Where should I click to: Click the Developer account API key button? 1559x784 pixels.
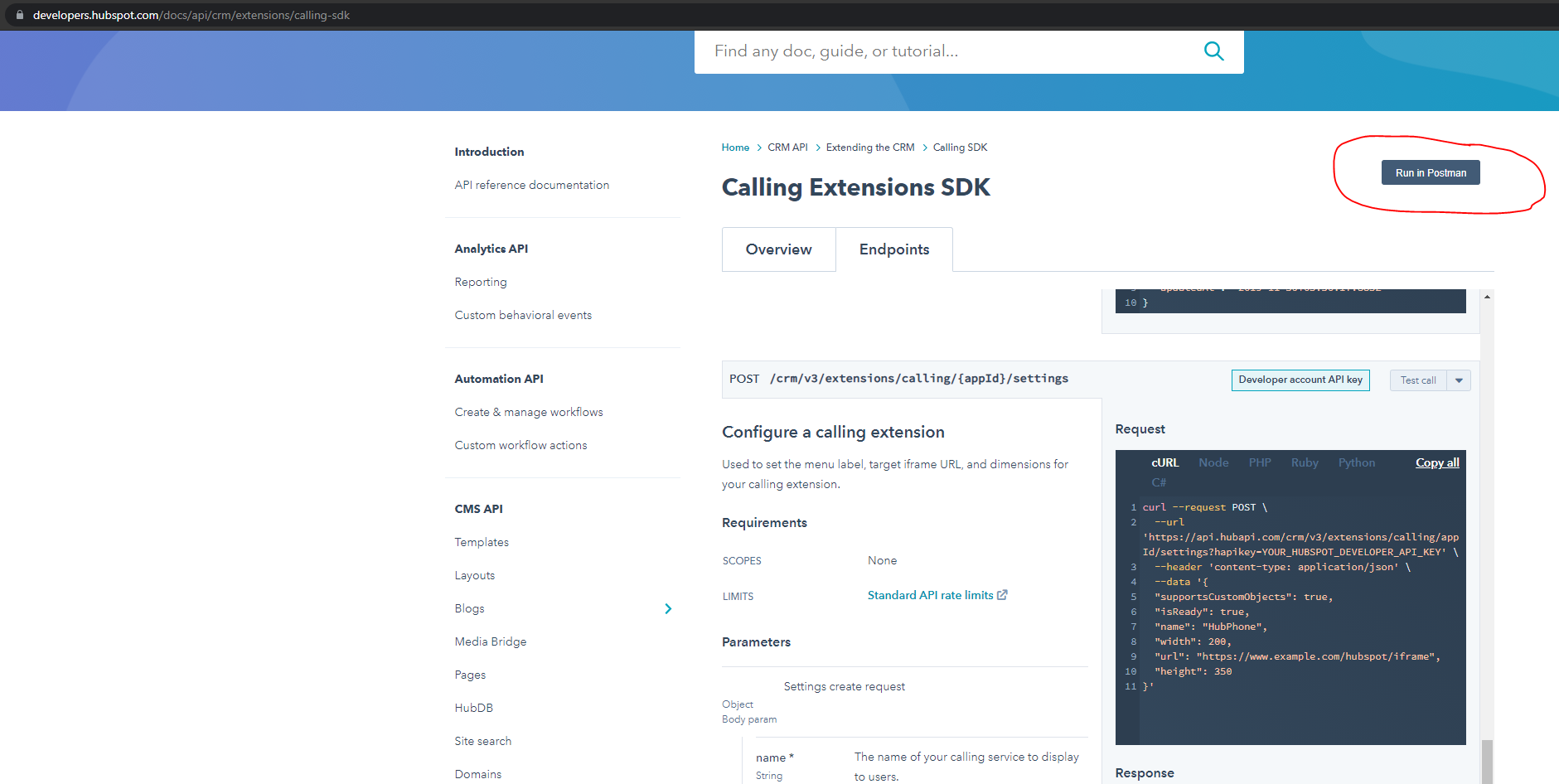1300,380
